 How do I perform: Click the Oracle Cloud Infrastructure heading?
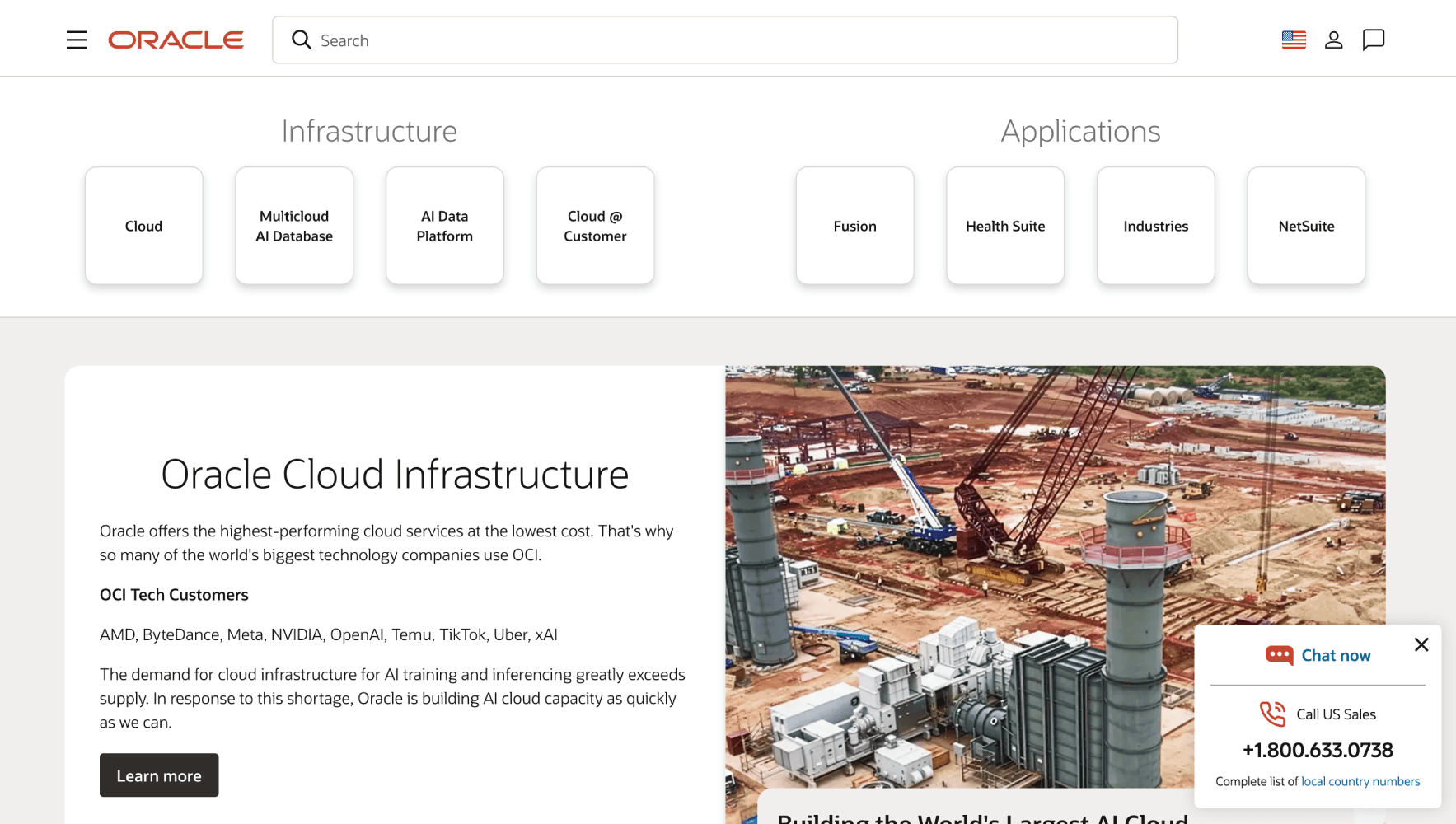click(x=395, y=475)
